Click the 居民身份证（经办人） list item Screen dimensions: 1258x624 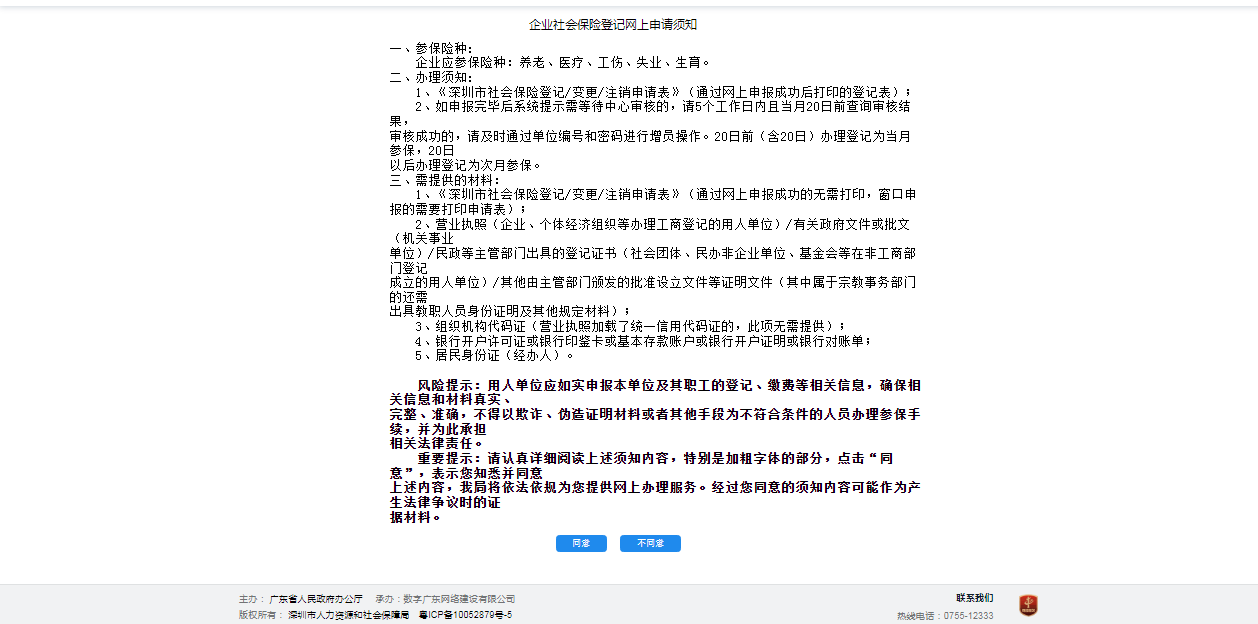pos(495,355)
